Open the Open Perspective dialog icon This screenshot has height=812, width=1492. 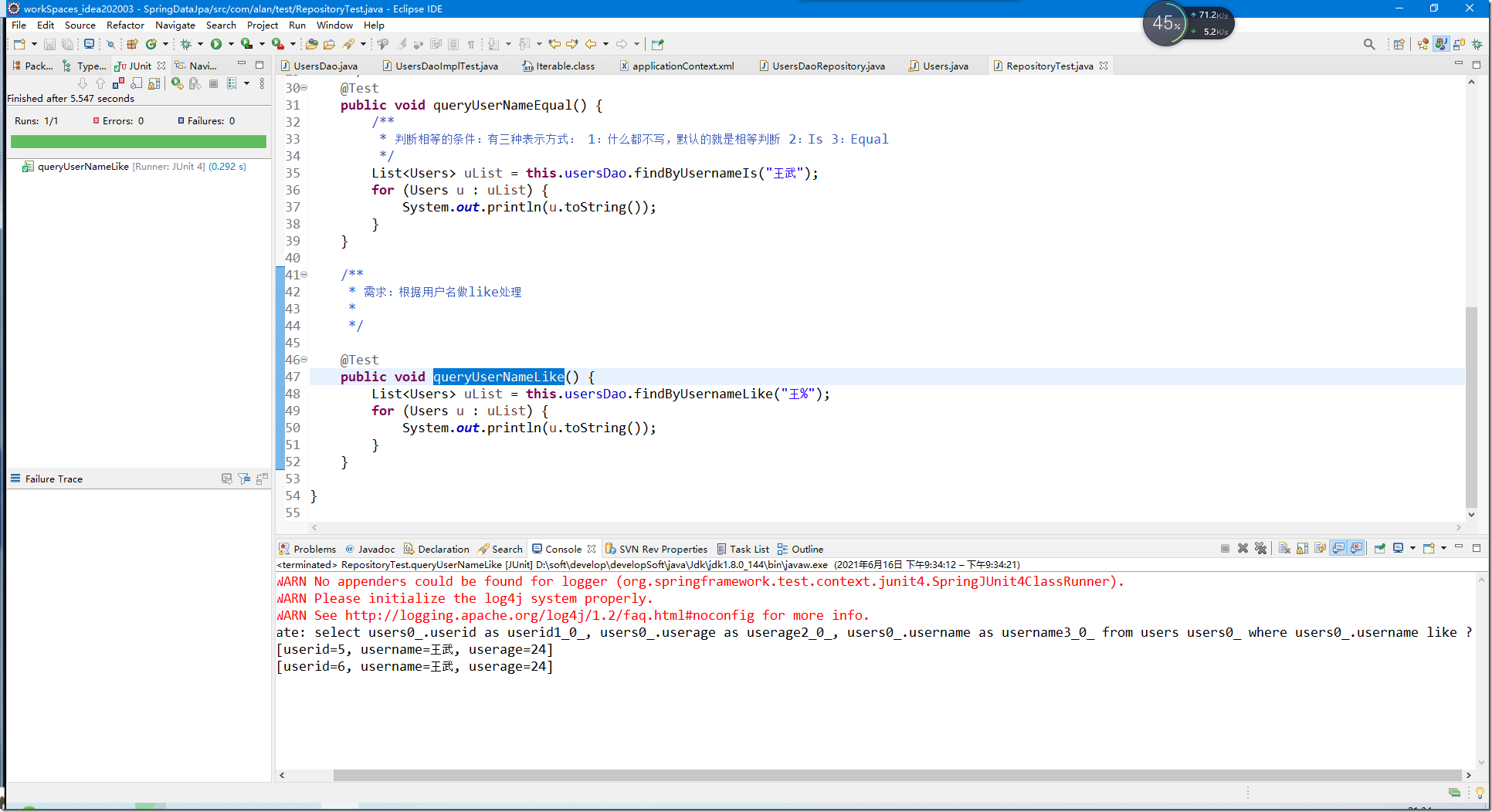click(1399, 44)
